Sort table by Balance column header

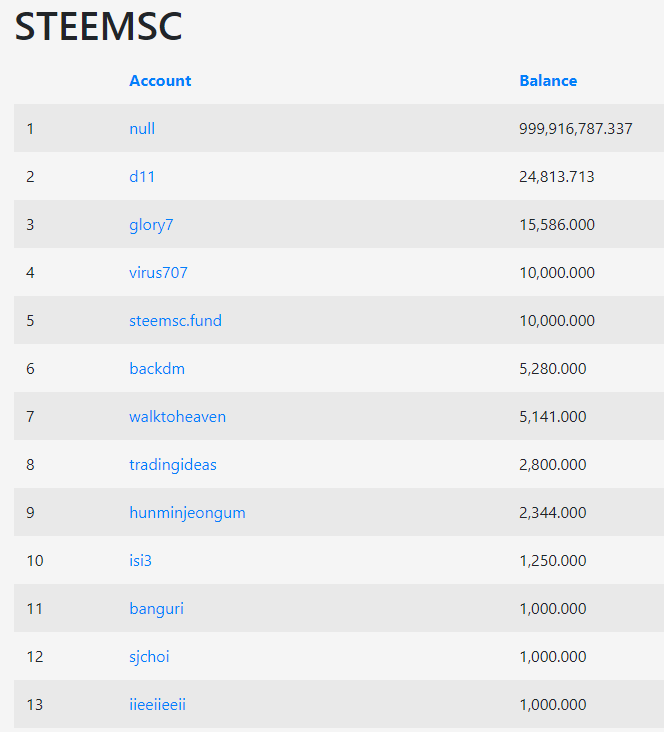[548, 81]
